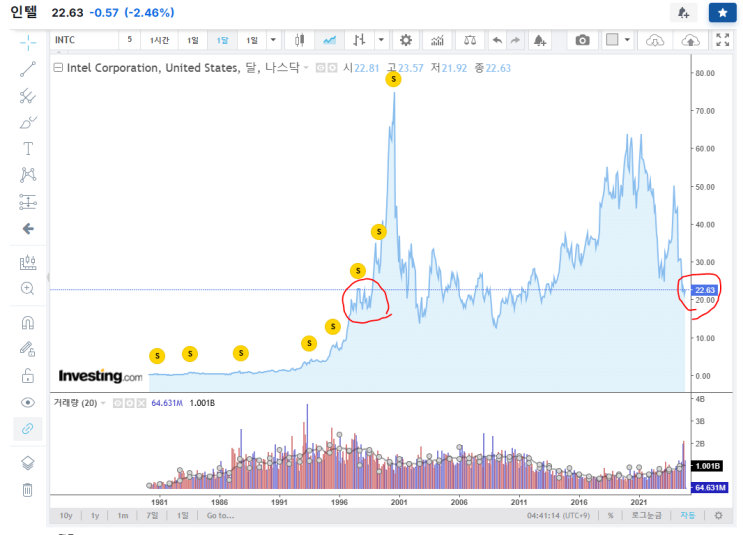Open settings for 거래량 indicator

pos(129,403)
